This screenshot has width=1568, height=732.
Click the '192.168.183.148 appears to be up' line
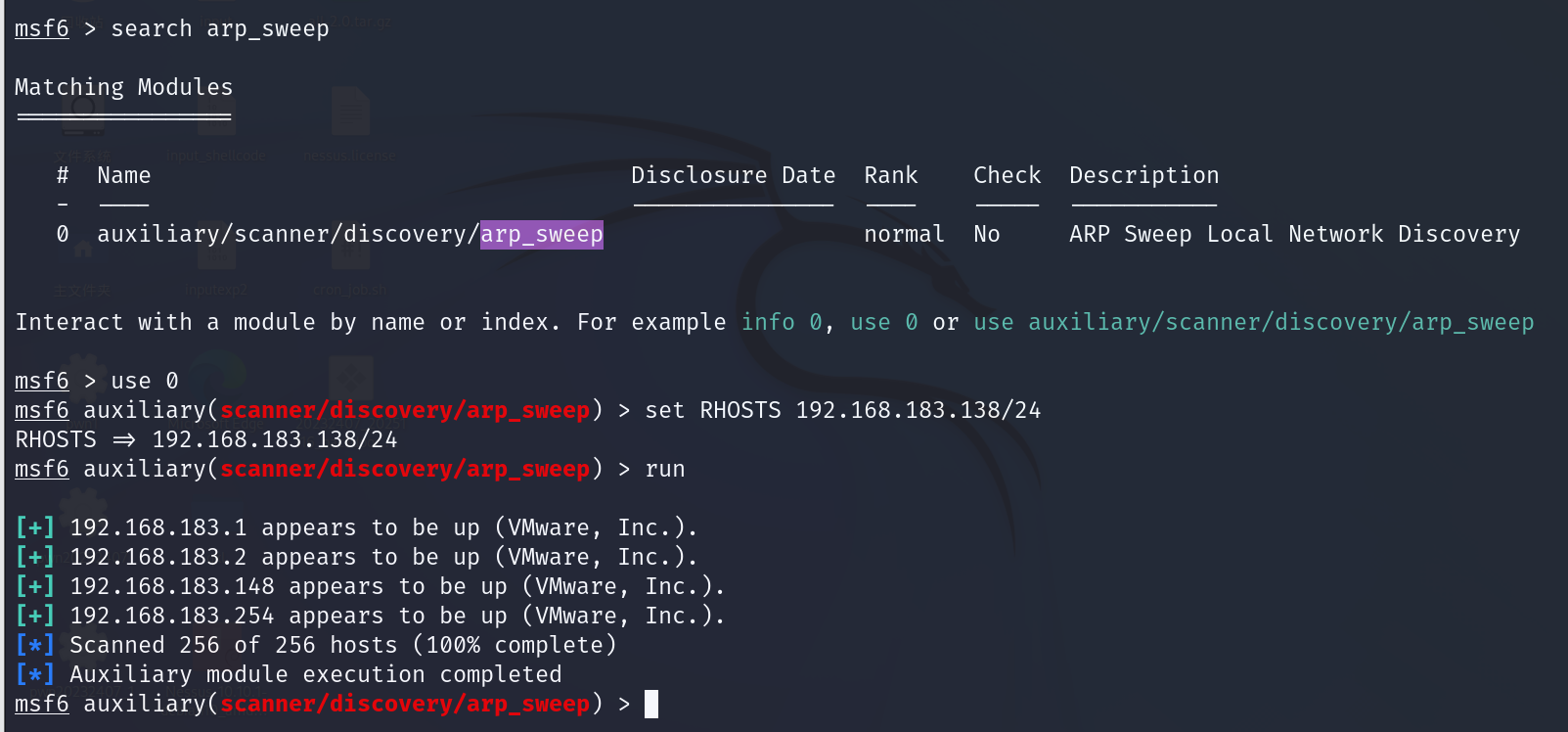tap(370, 586)
